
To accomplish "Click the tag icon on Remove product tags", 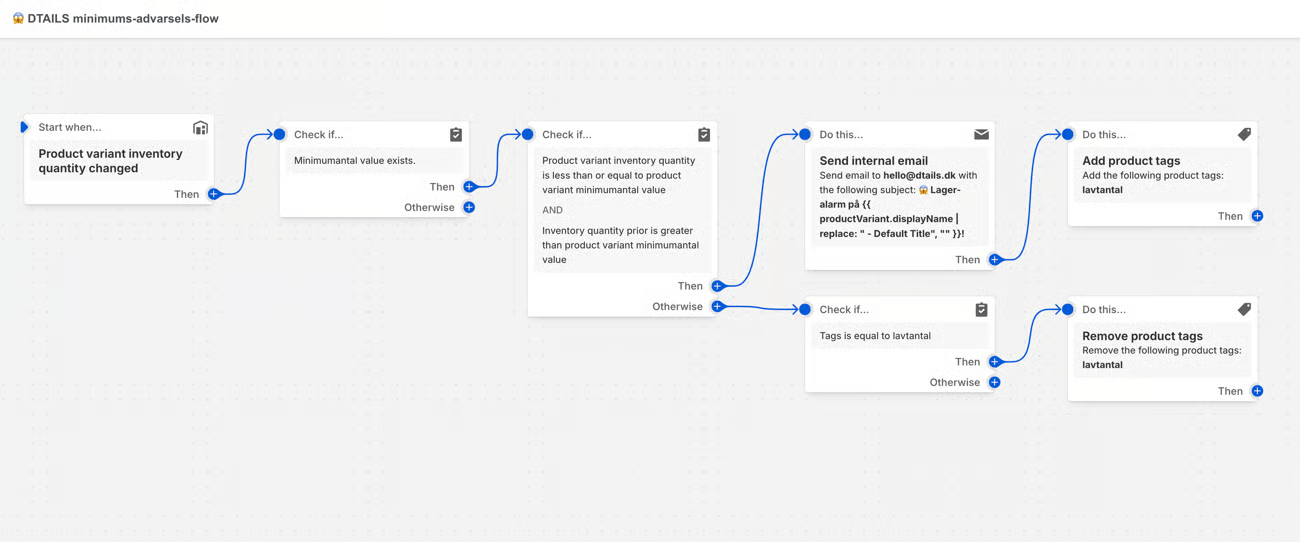I will coord(1244,309).
